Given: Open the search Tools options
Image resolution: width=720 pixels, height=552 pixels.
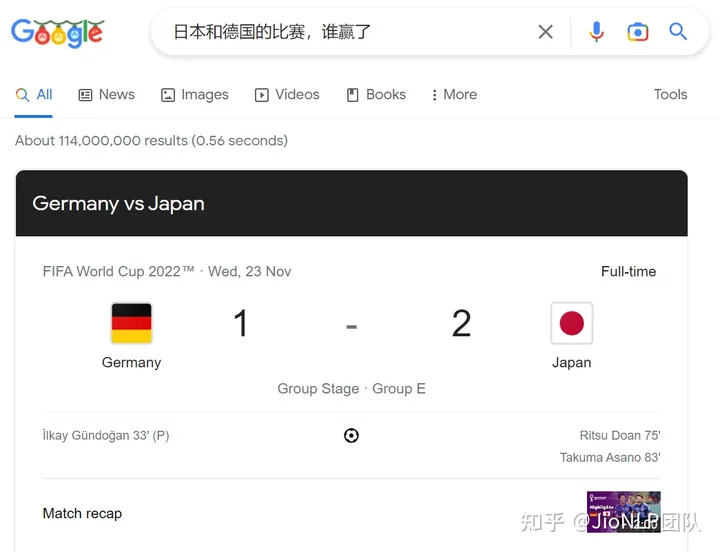Looking at the screenshot, I should [670, 95].
